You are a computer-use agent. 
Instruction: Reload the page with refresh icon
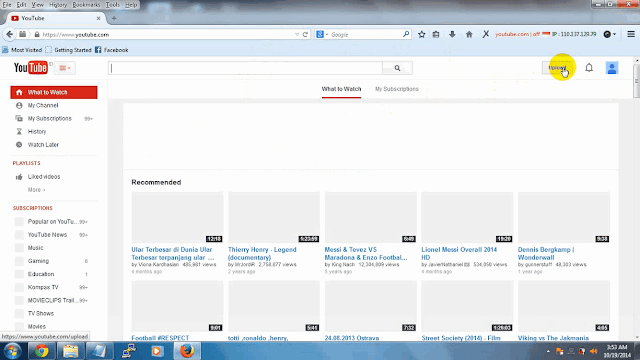pos(305,35)
